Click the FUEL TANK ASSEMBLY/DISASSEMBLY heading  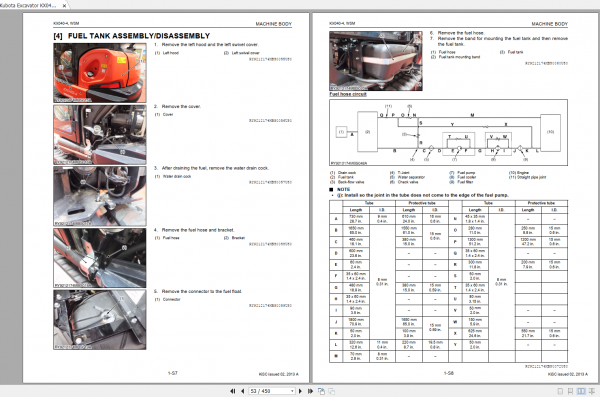[x=132, y=36]
